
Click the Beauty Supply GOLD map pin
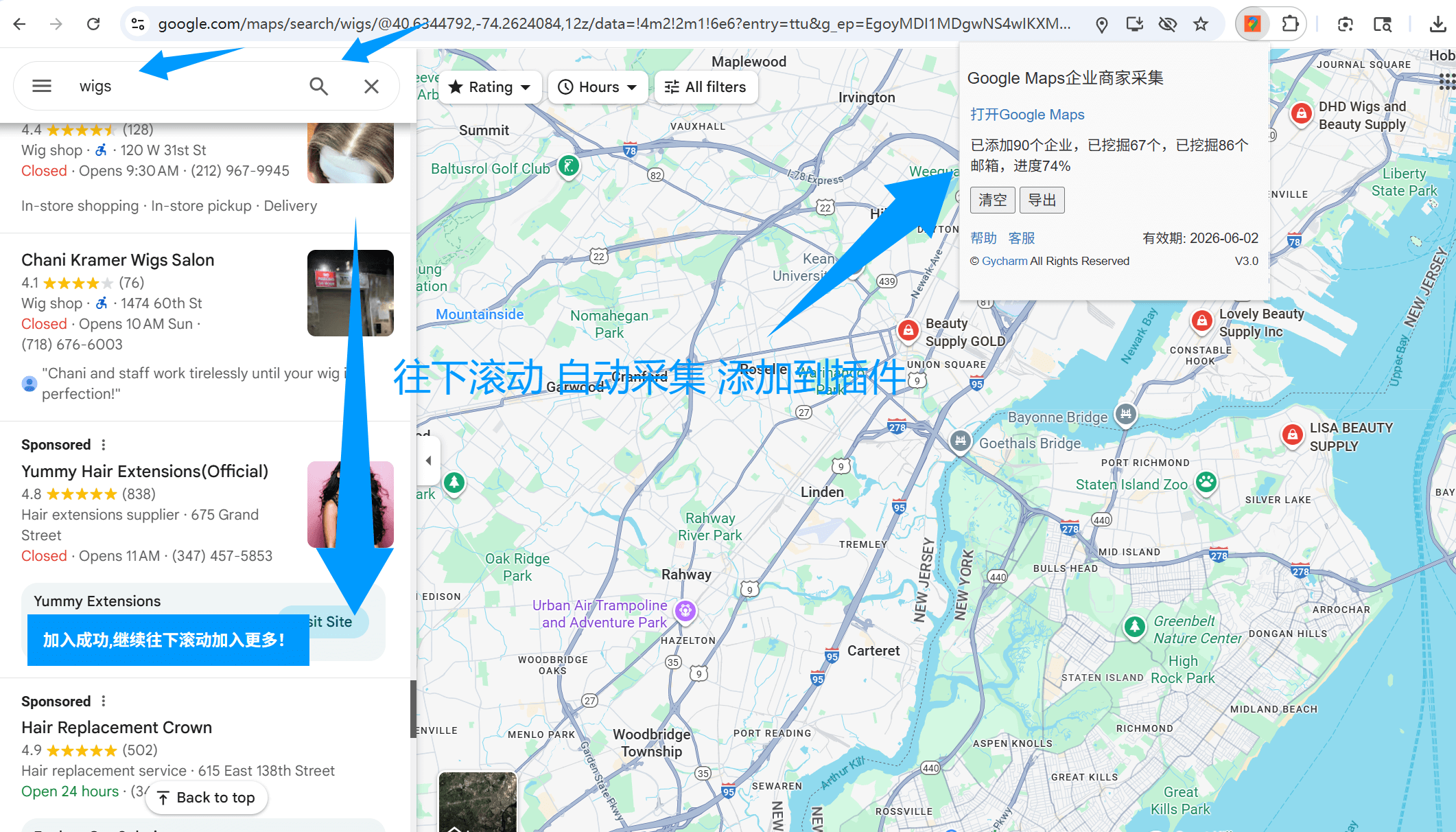click(x=908, y=330)
